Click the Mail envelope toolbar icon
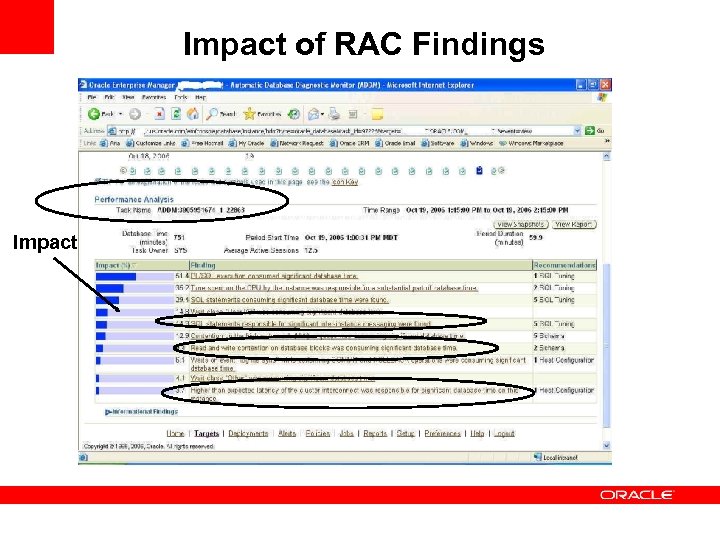Viewport: 720px width, 540px height. point(314,114)
